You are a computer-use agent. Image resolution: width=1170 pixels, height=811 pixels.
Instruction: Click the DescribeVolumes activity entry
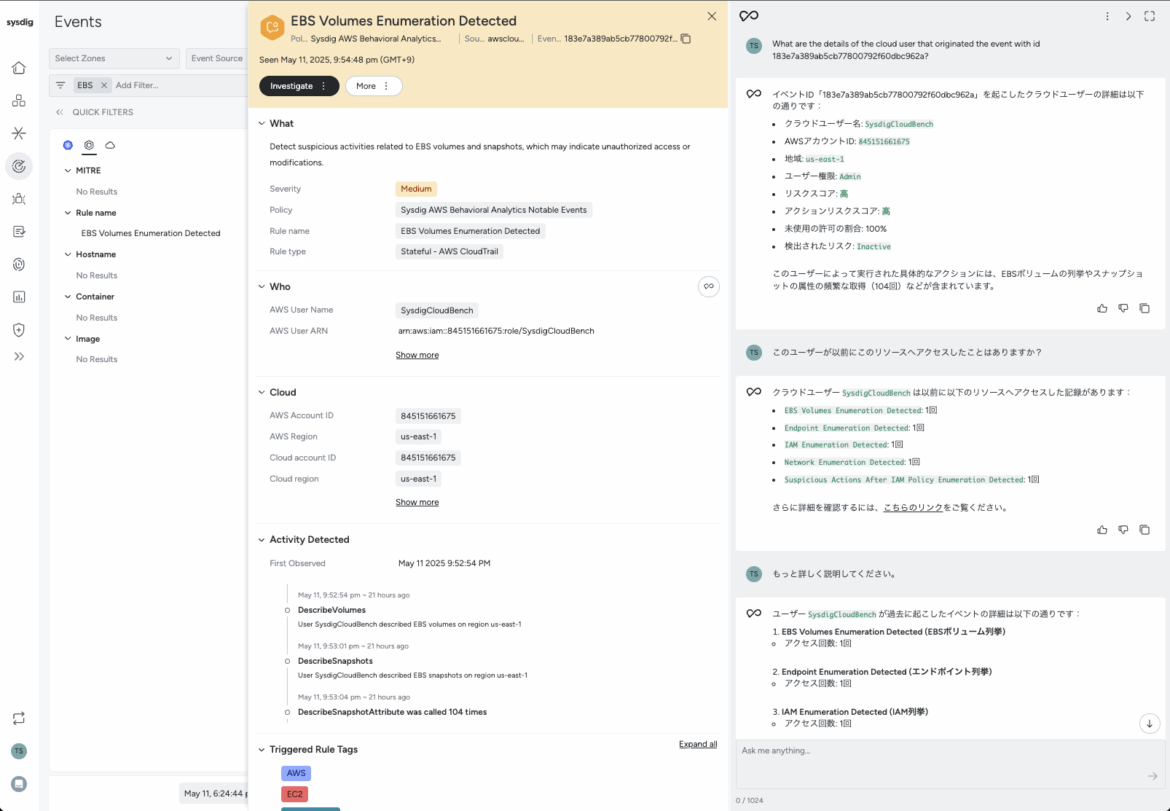331,610
